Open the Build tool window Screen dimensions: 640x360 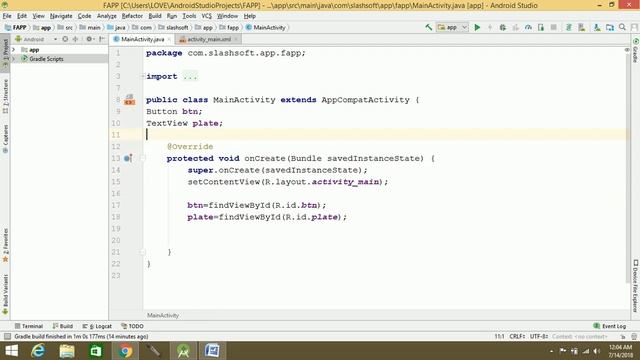[x=63, y=326]
